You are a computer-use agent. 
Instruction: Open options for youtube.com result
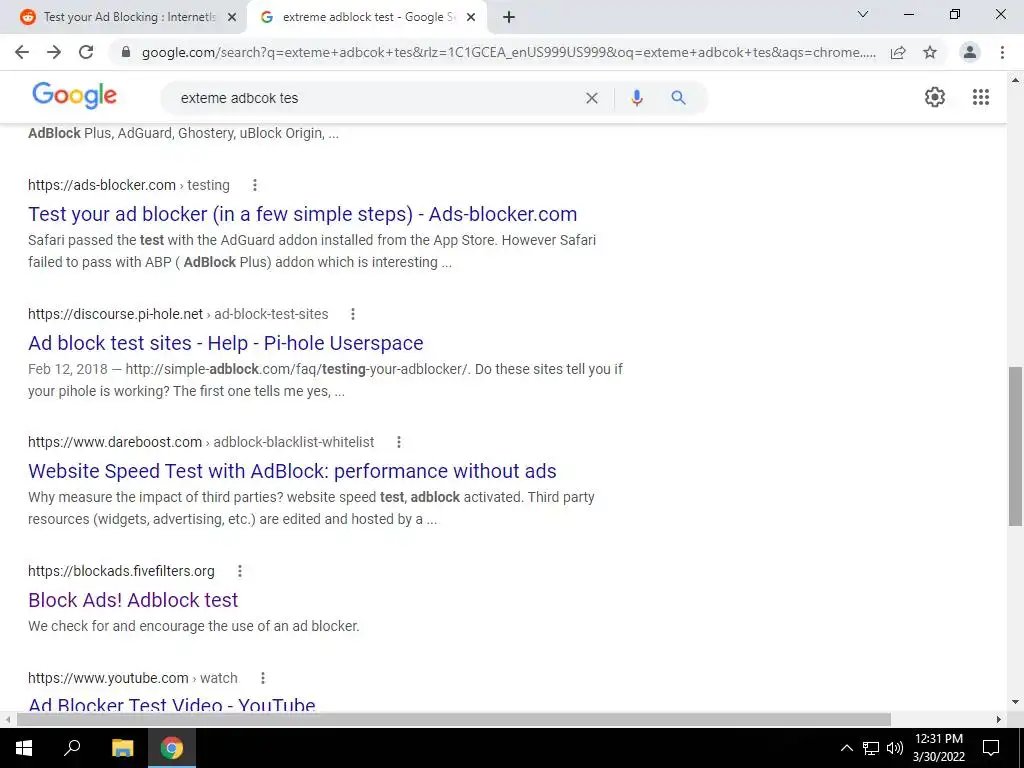(x=263, y=678)
